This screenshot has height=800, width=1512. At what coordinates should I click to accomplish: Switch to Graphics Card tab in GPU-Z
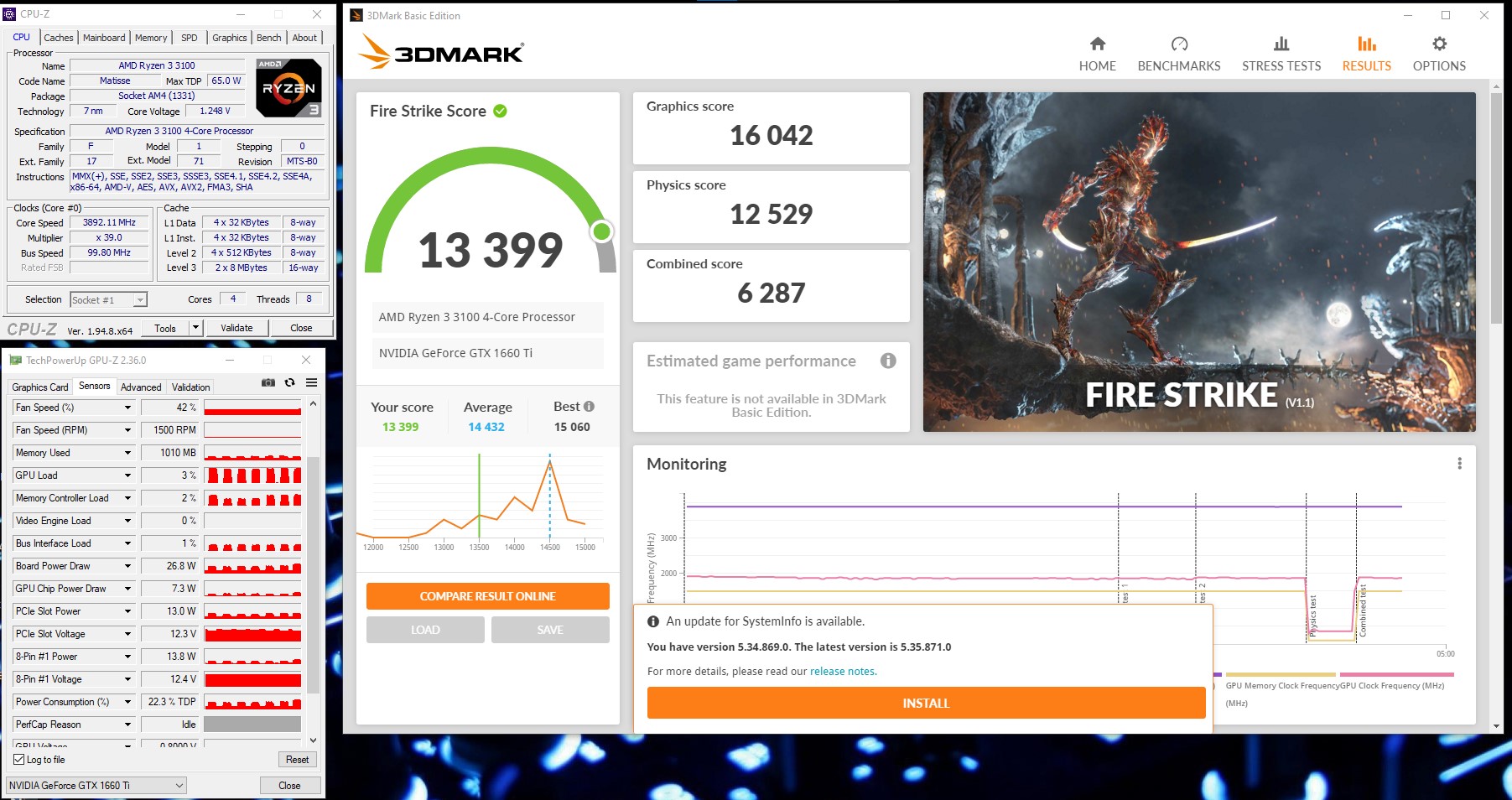(40, 387)
